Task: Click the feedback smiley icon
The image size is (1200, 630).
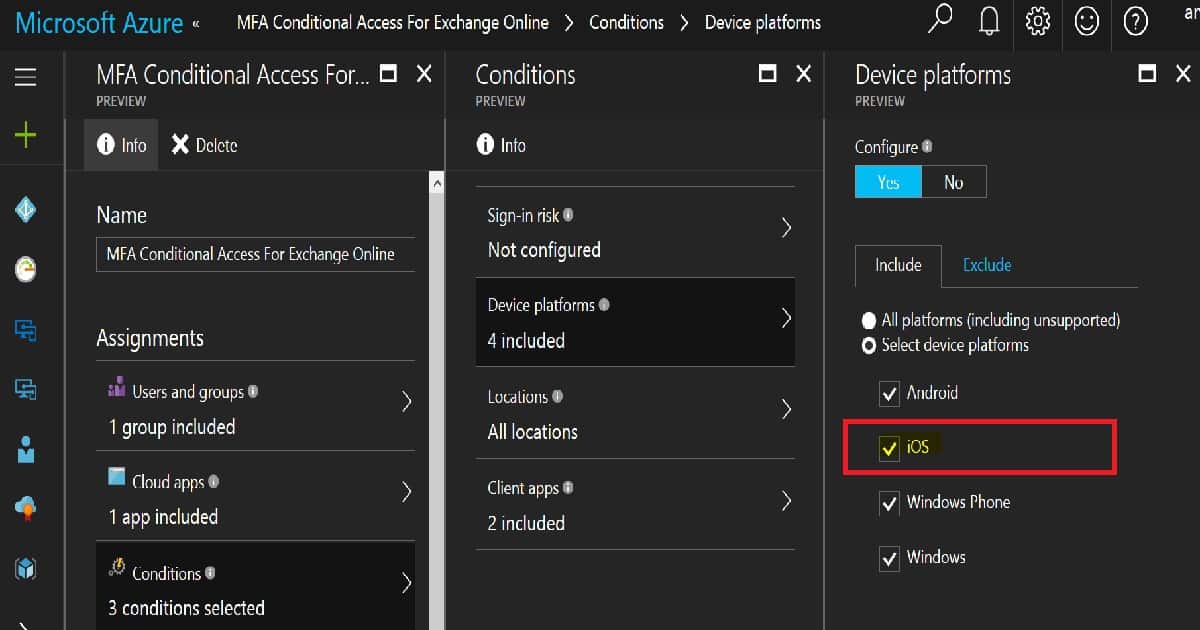Action: [x=1087, y=21]
